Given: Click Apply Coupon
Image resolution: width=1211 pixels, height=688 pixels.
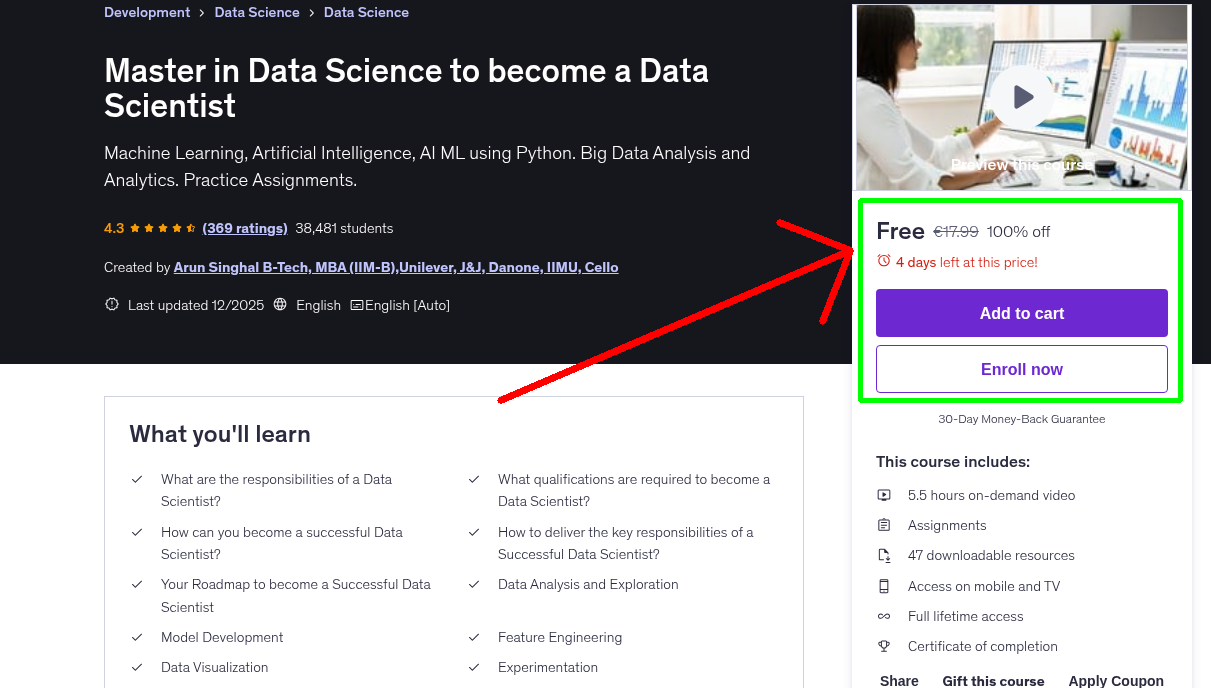Looking at the screenshot, I should (x=1116, y=680).
